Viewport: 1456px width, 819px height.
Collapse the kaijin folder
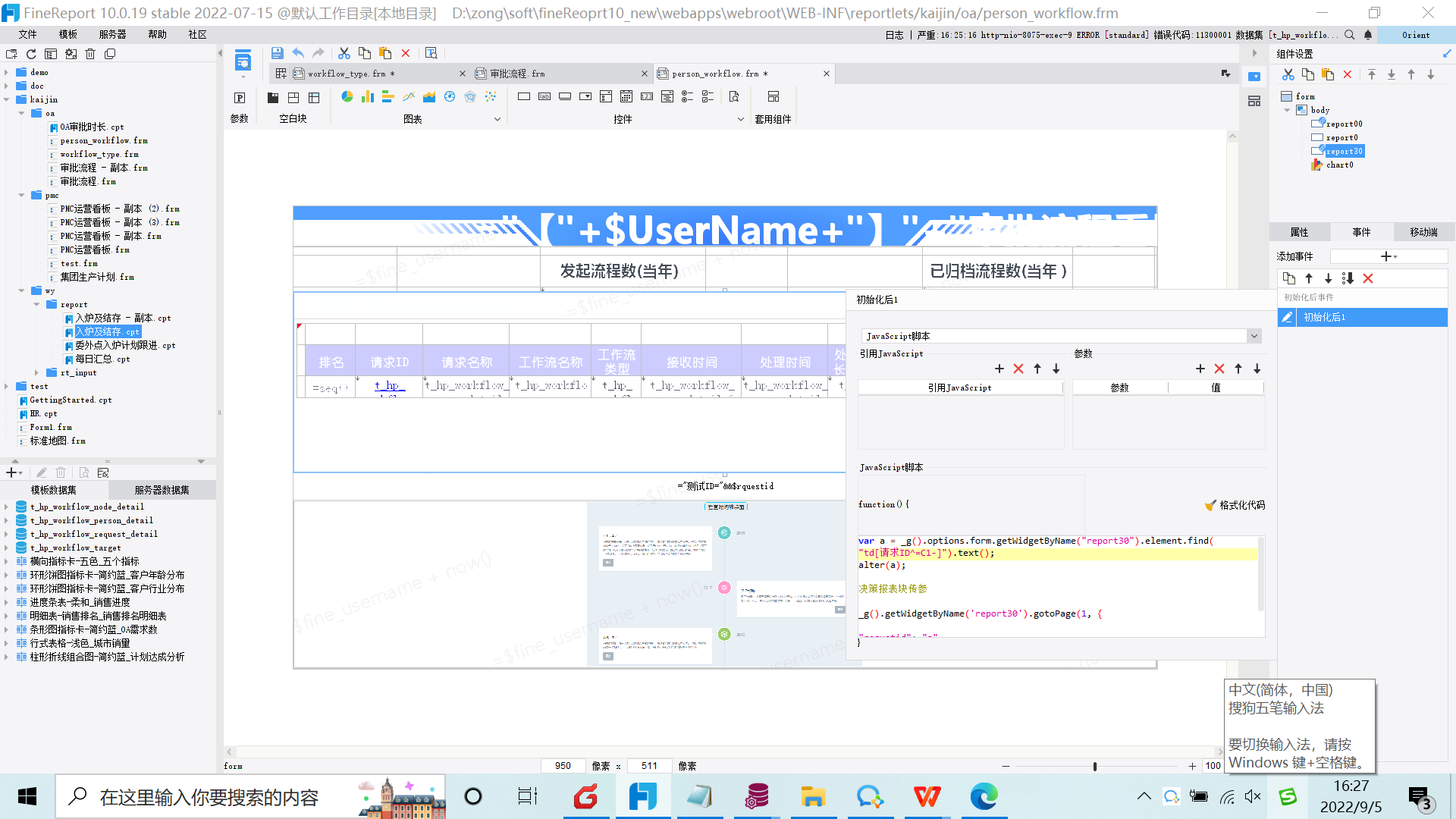(x=7, y=99)
